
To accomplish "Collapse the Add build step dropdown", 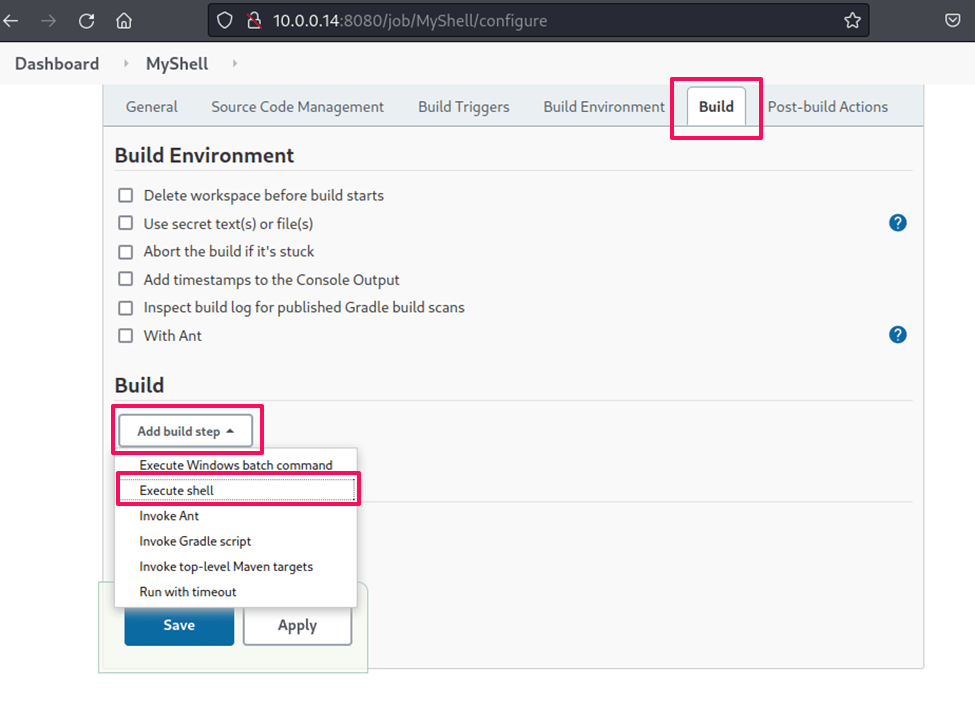I will (187, 429).
